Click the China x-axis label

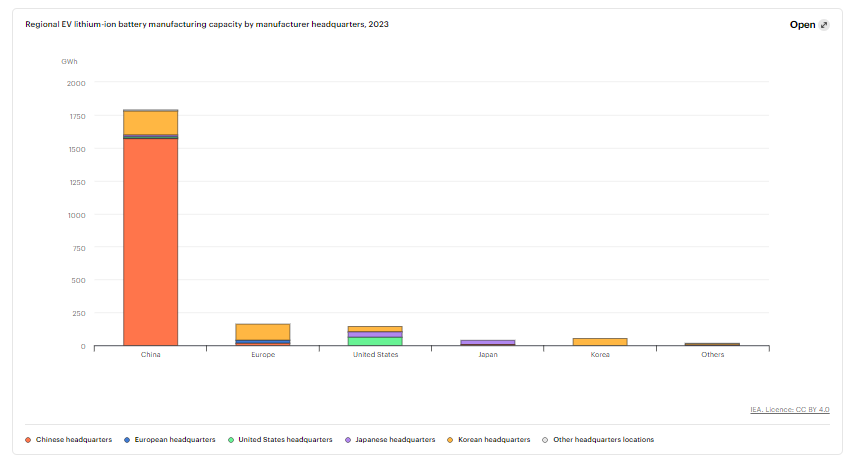(x=150, y=355)
